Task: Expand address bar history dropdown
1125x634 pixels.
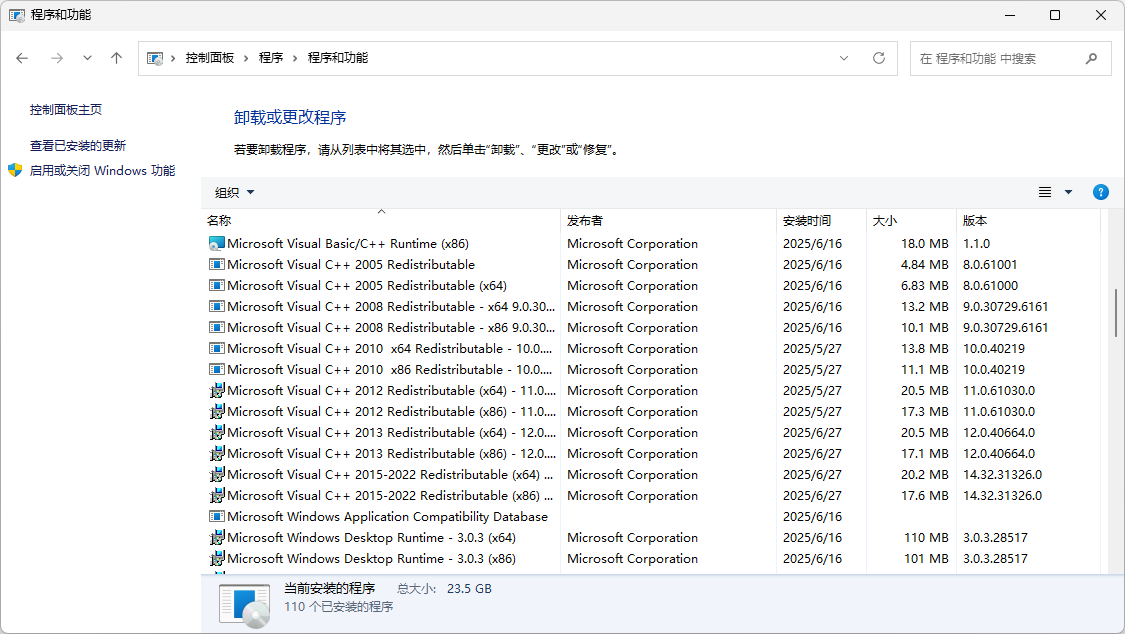Action: 844,58
